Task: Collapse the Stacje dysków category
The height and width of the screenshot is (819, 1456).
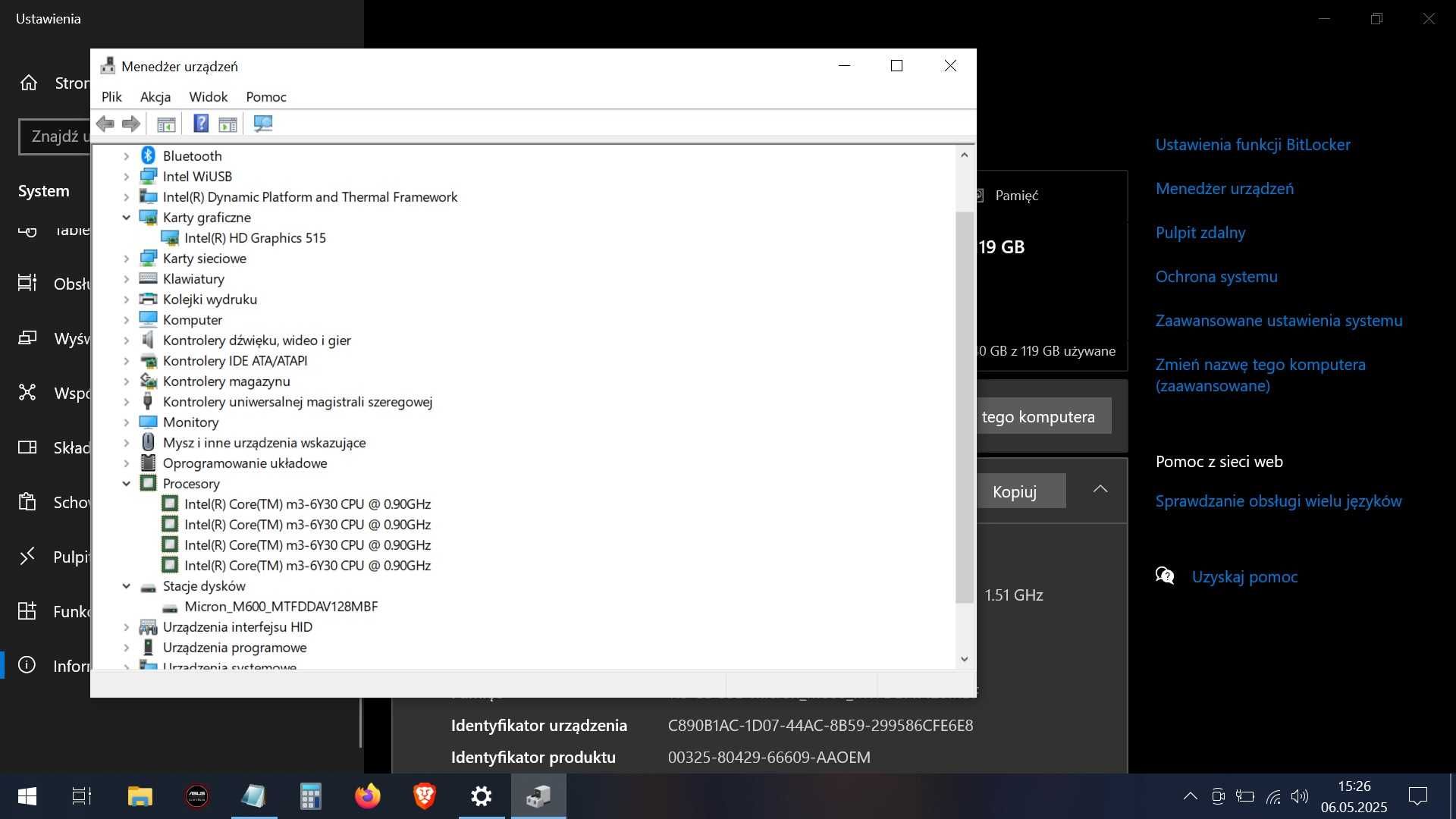Action: [x=127, y=586]
